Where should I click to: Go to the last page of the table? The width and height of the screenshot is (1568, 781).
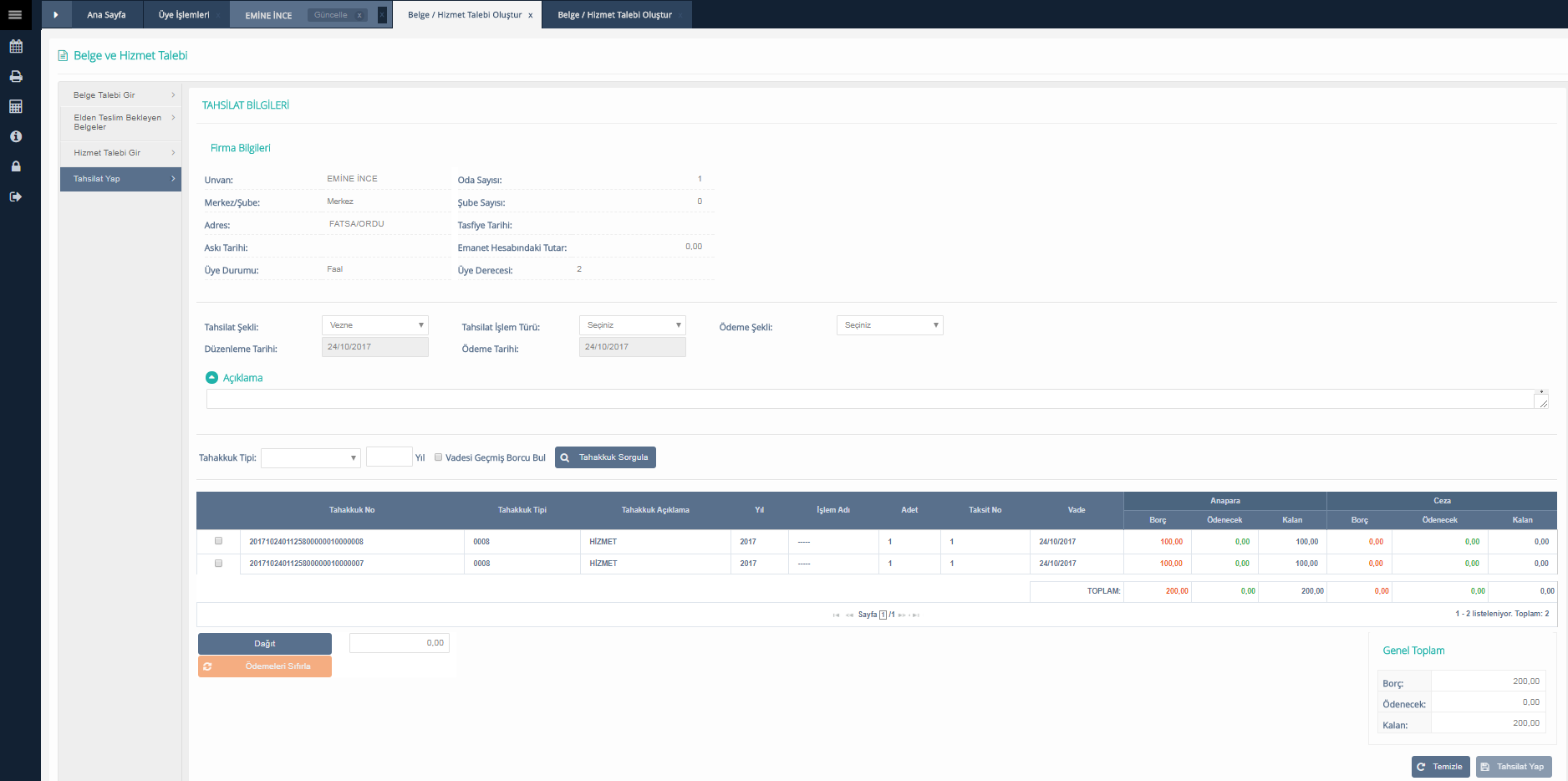coord(915,615)
